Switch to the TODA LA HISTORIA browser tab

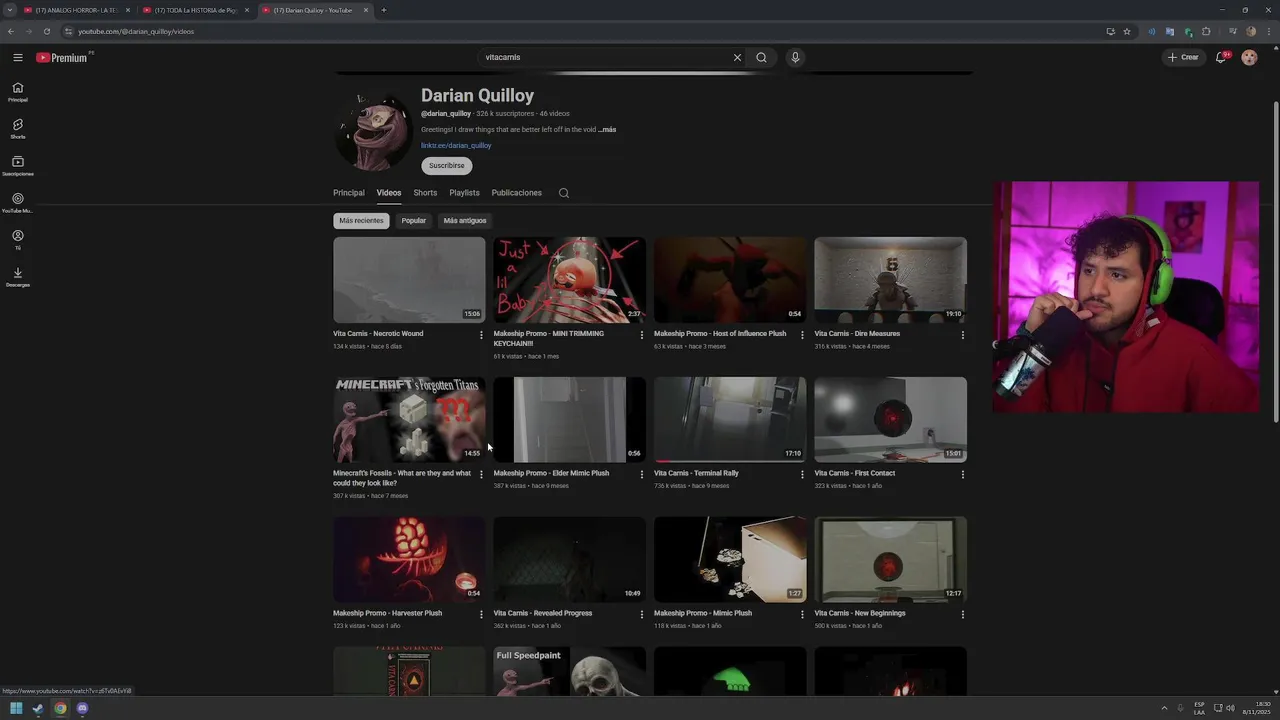click(x=195, y=10)
